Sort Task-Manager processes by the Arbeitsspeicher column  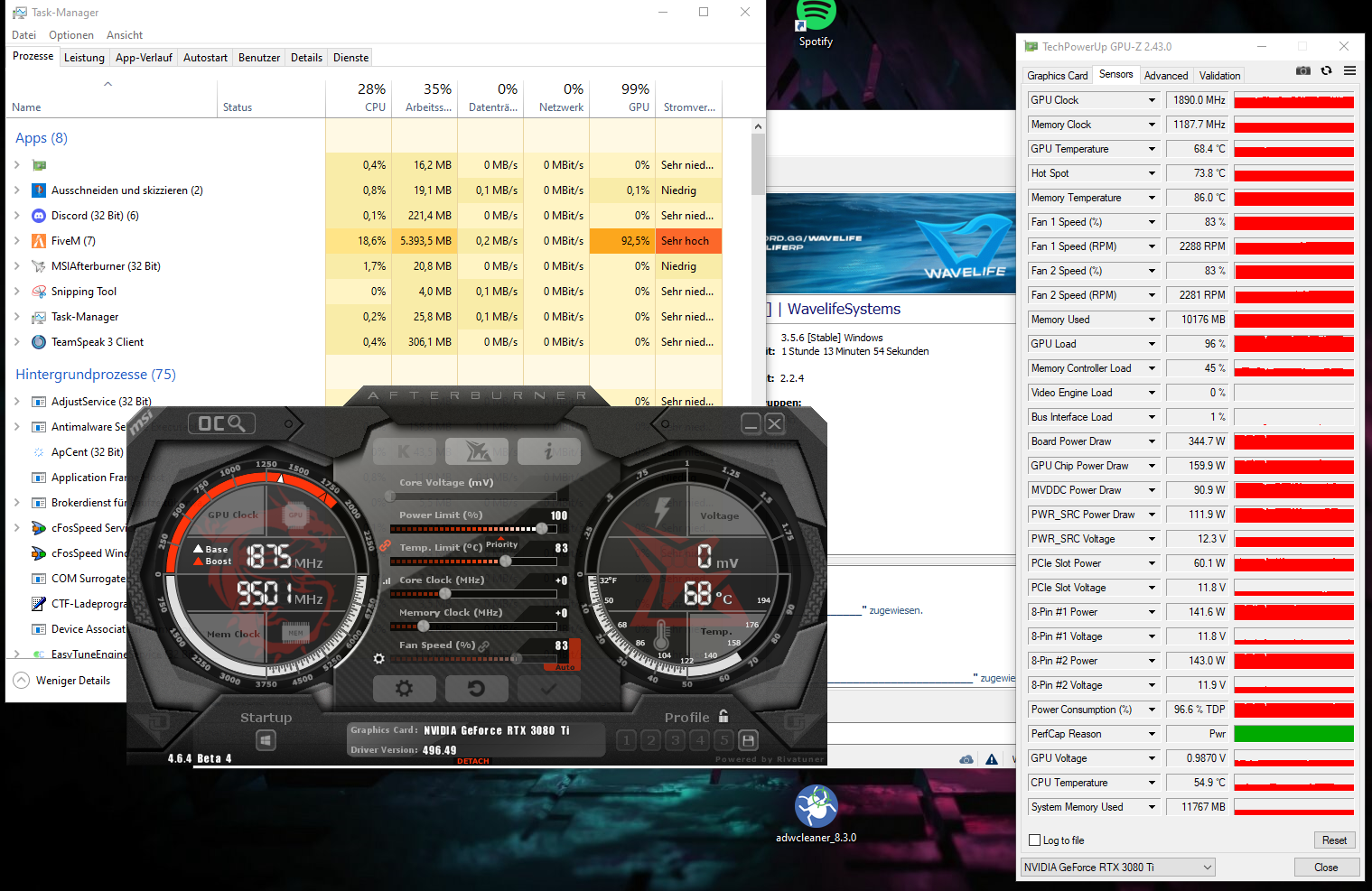pyautogui.click(x=425, y=97)
